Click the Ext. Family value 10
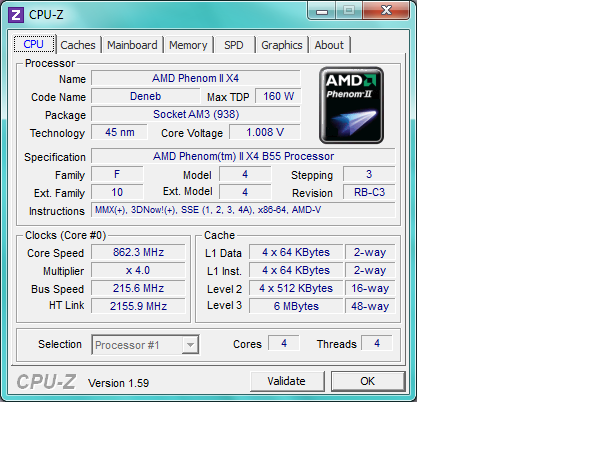This screenshot has height=460, width=614. tap(117, 192)
